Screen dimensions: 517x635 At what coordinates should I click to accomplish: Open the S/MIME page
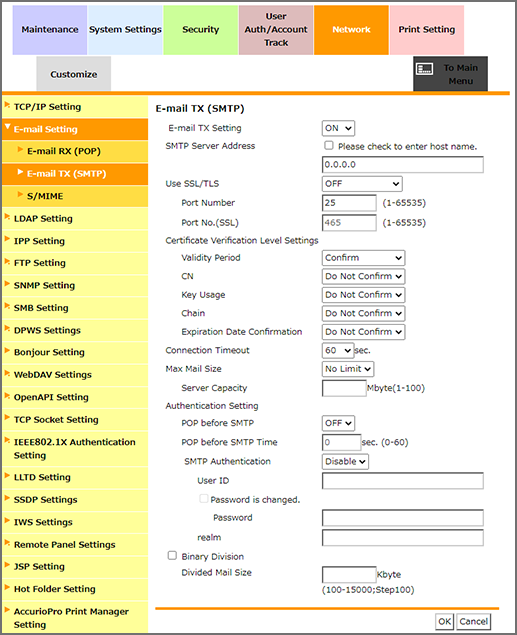75,196
